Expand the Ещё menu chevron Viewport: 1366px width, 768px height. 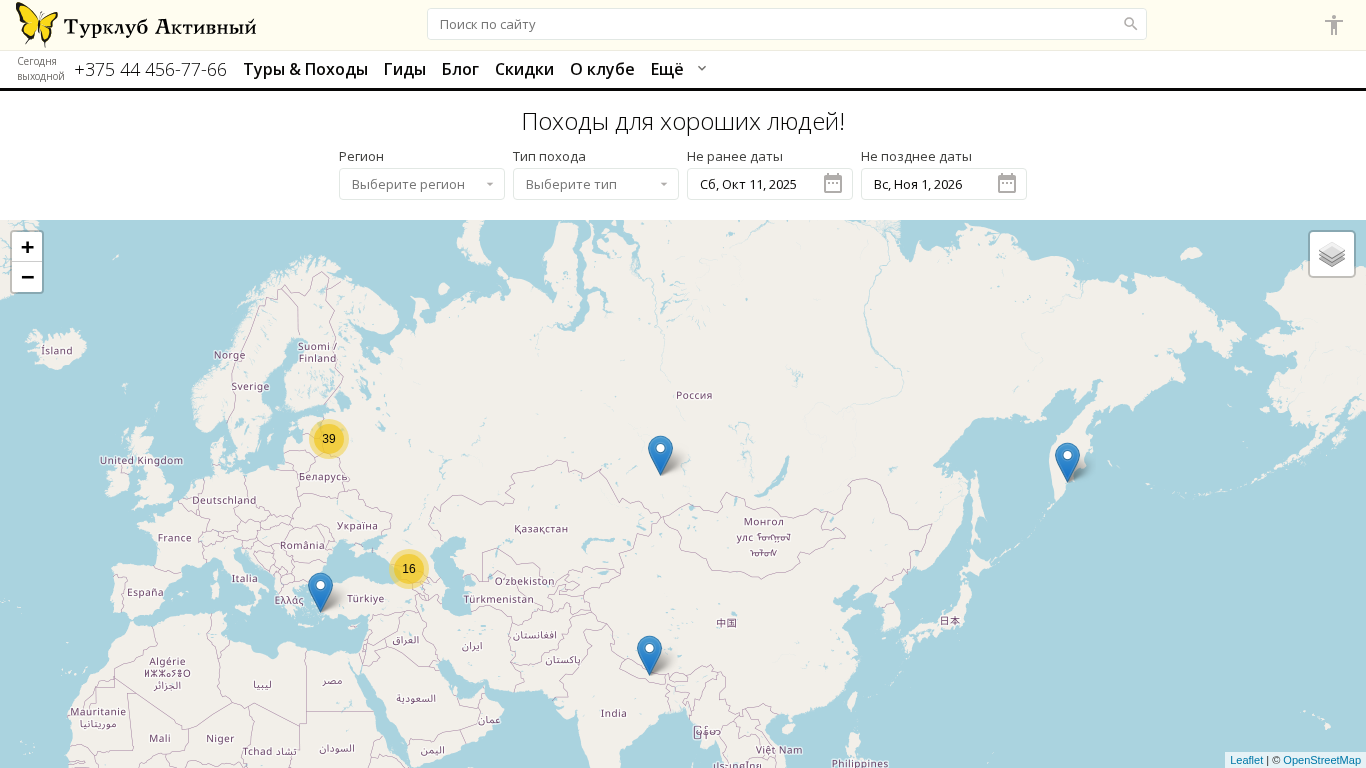click(702, 68)
